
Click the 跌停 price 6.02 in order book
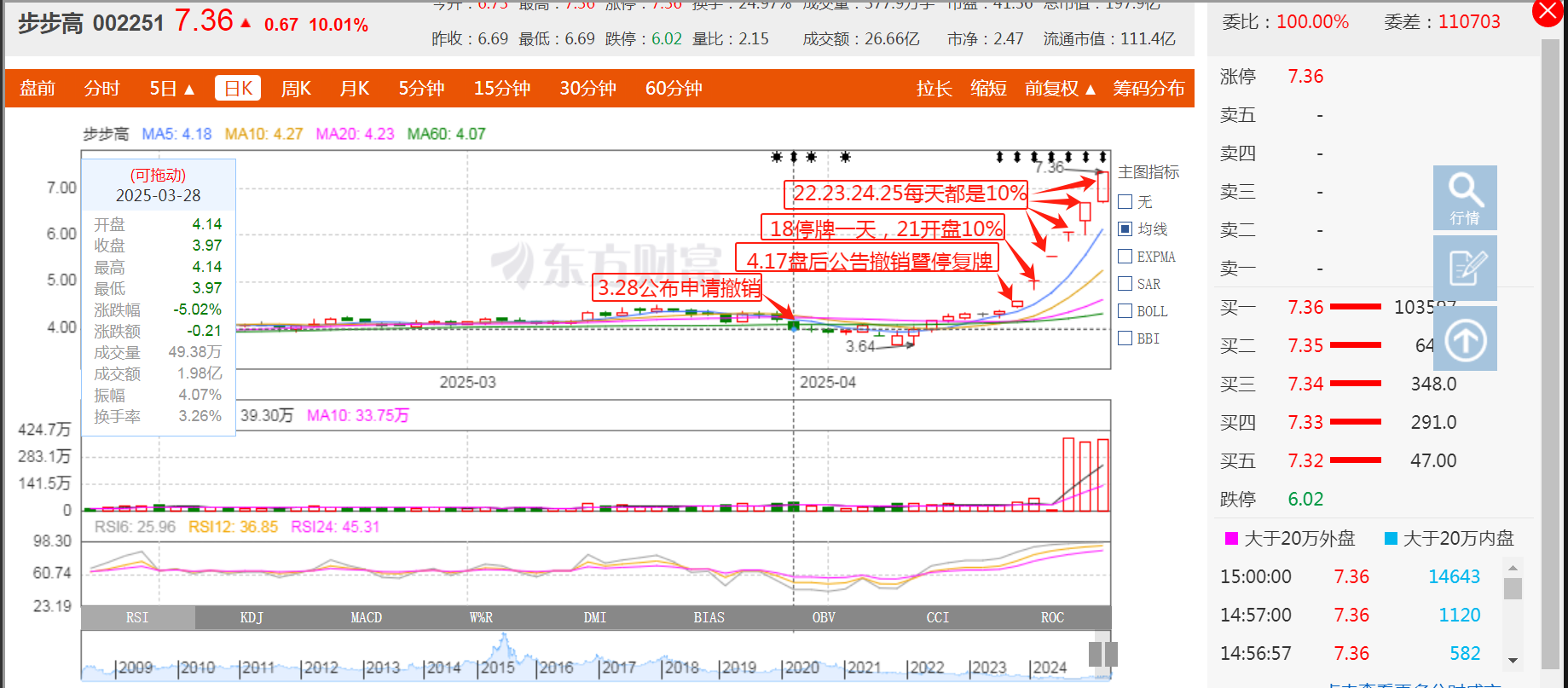point(1305,500)
